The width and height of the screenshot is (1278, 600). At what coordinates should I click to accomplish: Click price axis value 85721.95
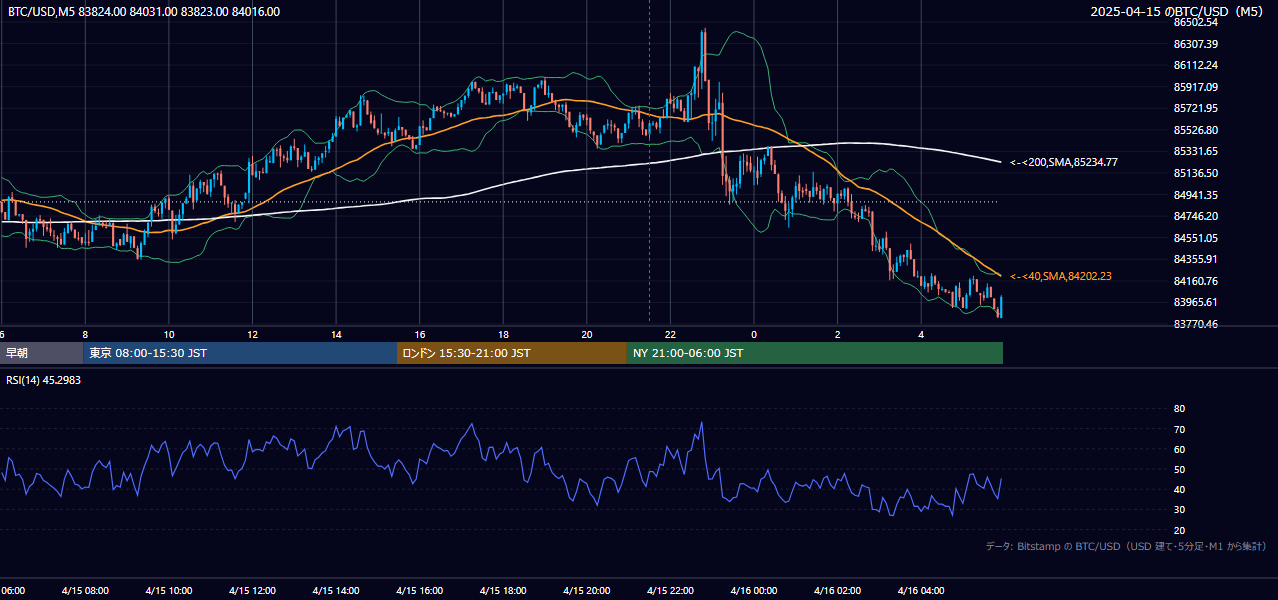pyautogui.click(x=1195, y=108)
